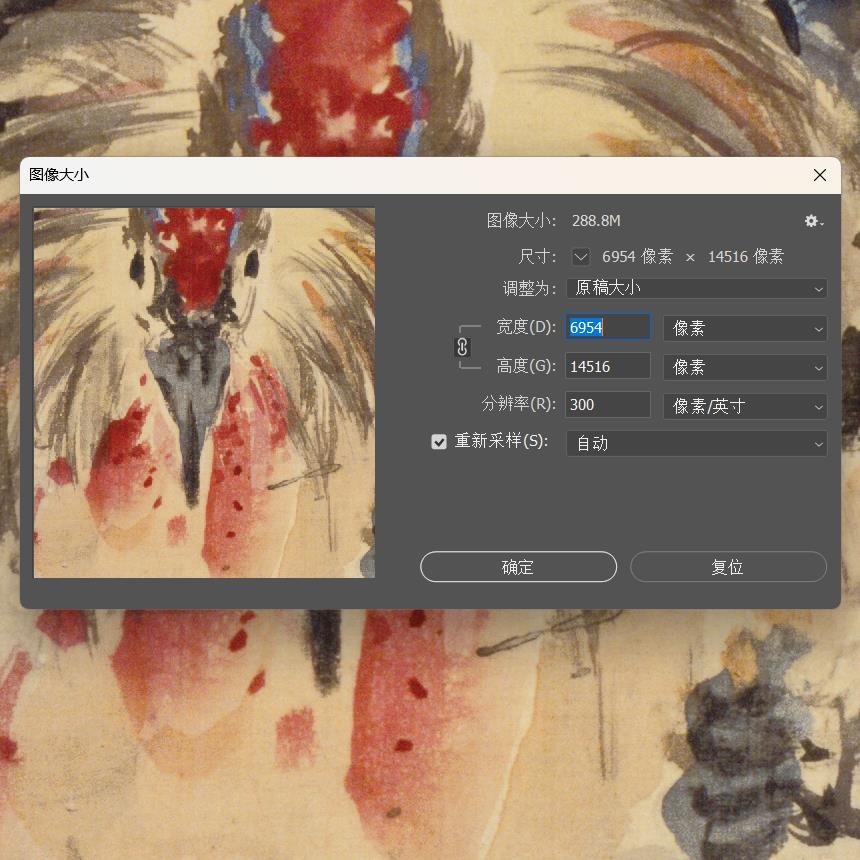
Task: Expand the 调整为 原稿大小 dropdown
Action: point(697,288)
